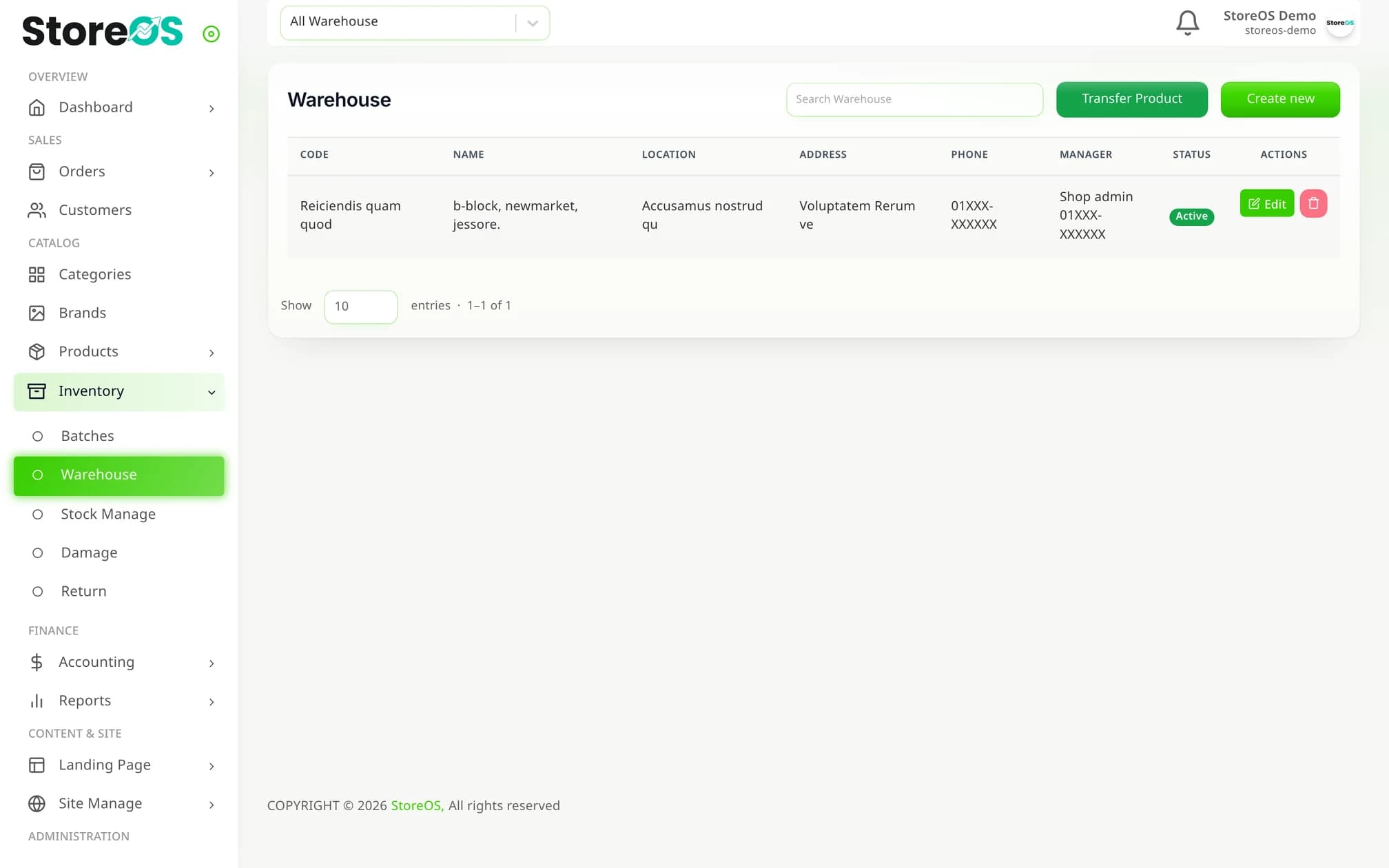The height and width of the screenshot is (868, 1389).
Task: Expand the Landing Page submenu chevron
Action: click(x=212, y=766)
